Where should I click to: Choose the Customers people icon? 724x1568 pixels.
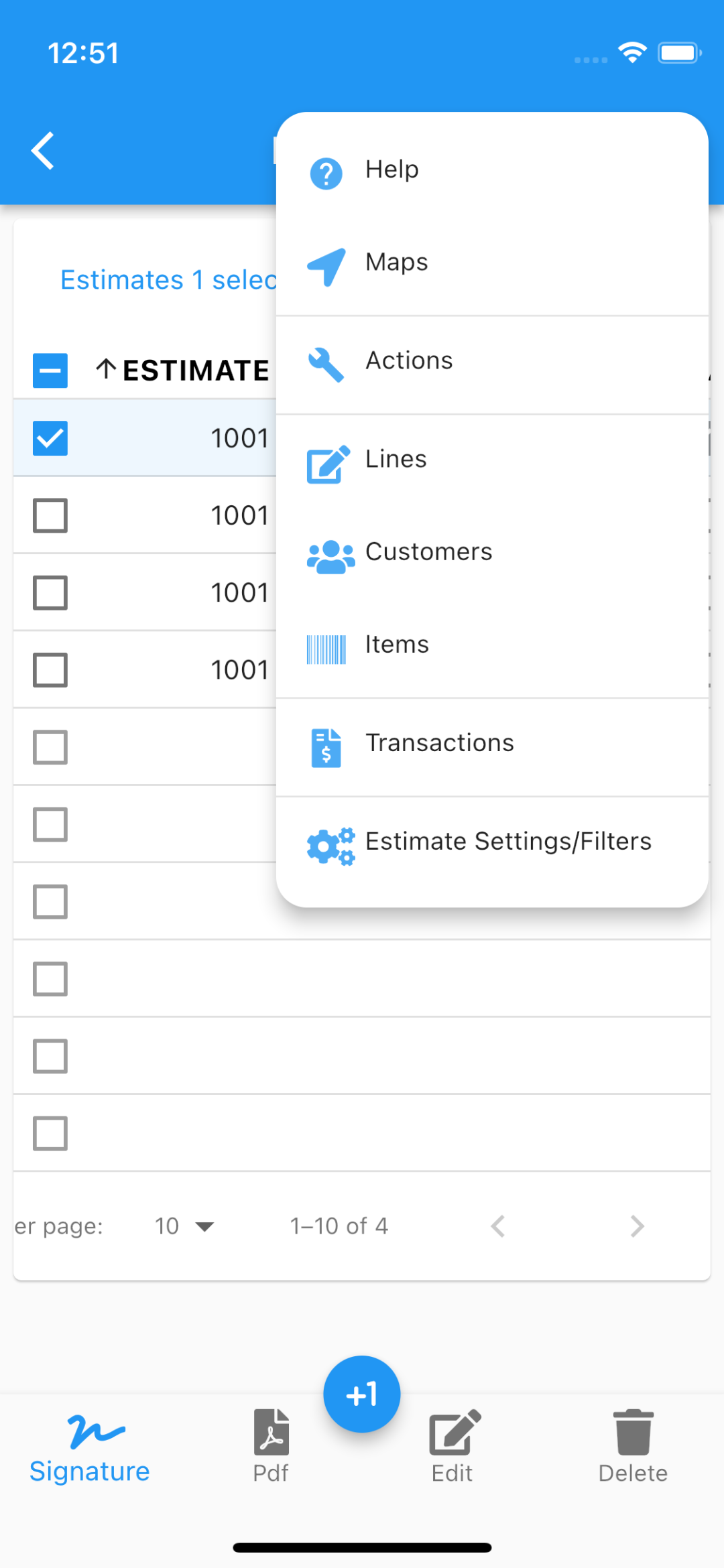coord(330,557)
